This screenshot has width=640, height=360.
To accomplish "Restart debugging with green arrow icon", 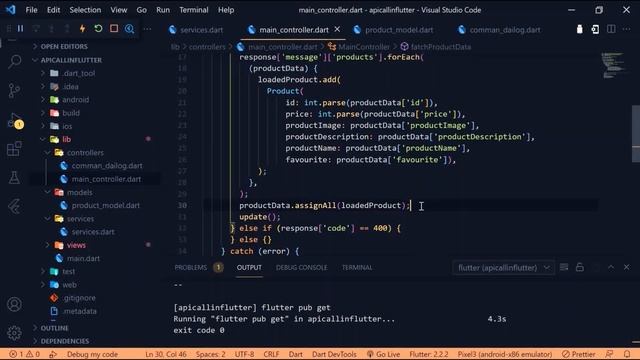I will coord(98,29).
